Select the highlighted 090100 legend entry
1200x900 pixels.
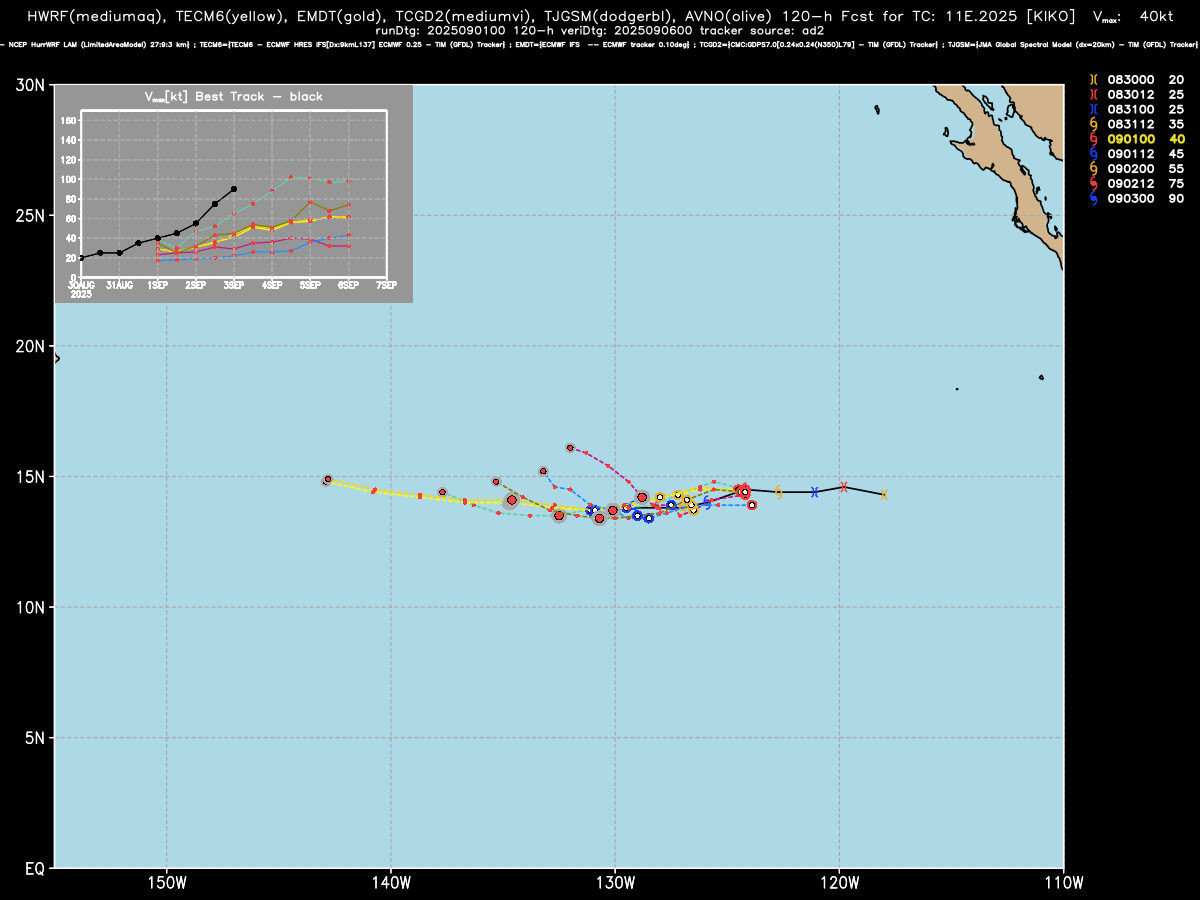pos(1137,138)
